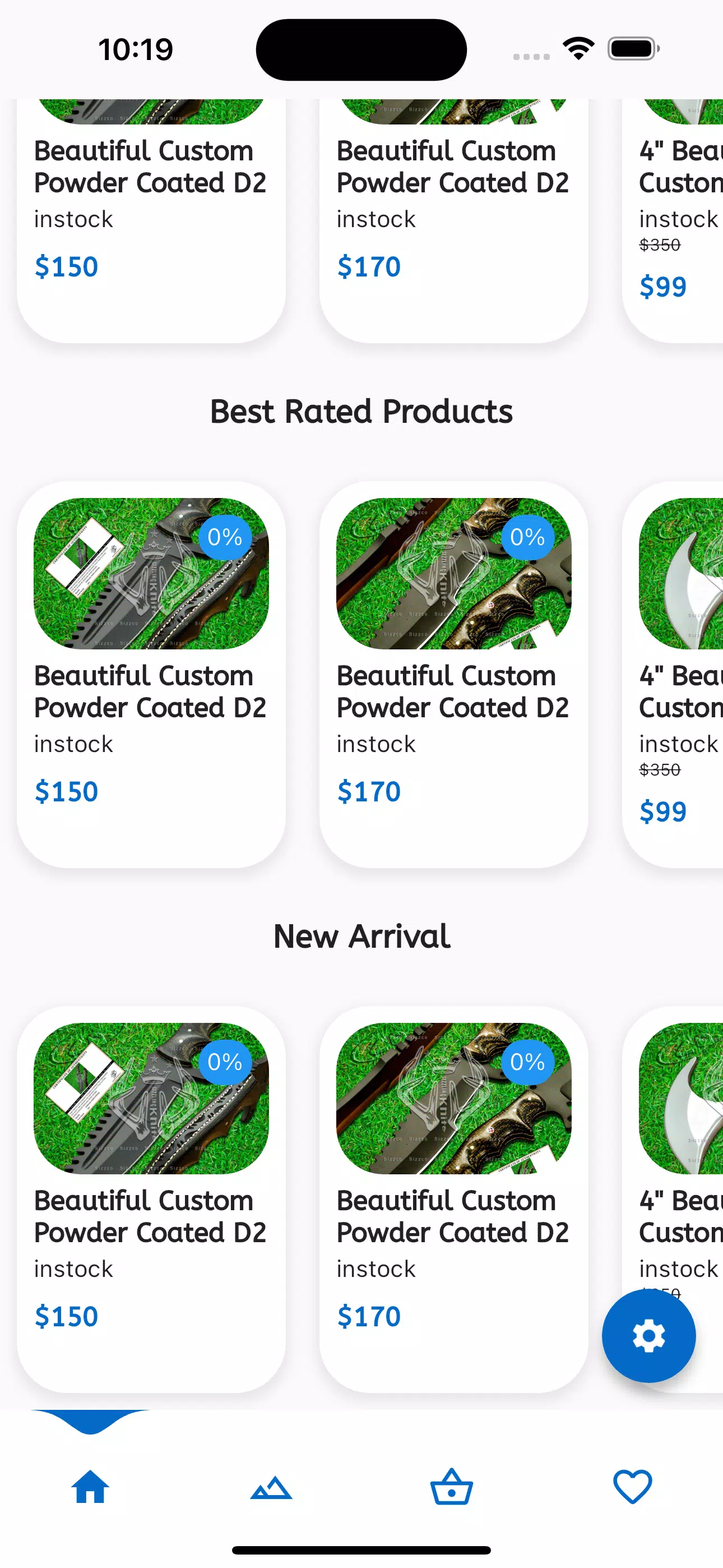
Task: Tap the $99 price in Best Rated row
Action: pyautogui.click(x=662, y=811)
